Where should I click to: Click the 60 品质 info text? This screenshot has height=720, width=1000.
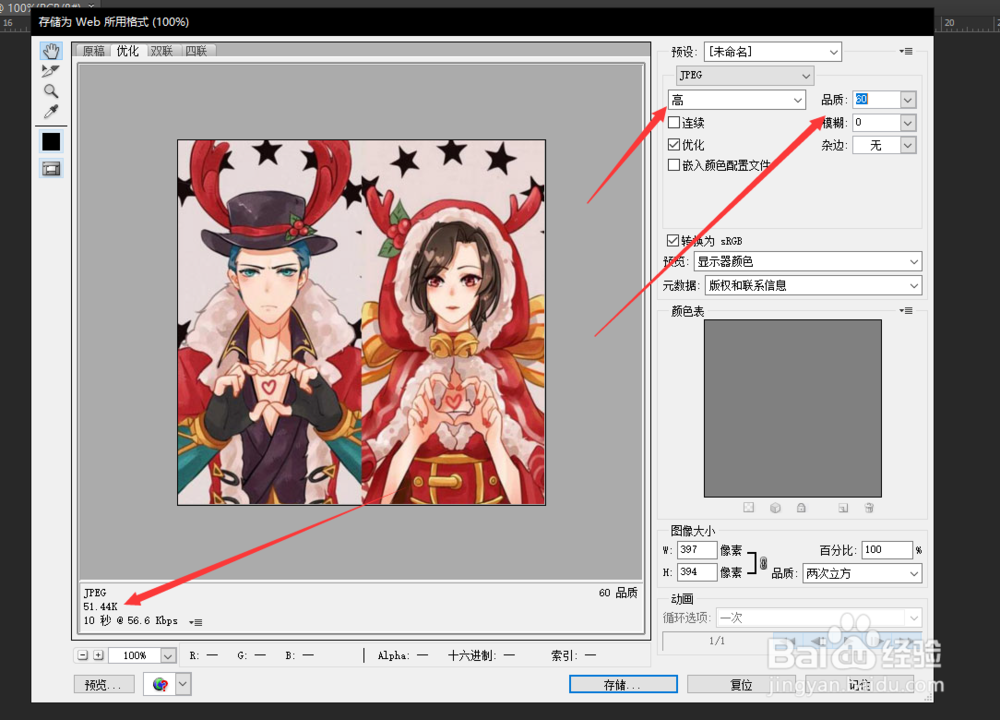click(618, 592)
